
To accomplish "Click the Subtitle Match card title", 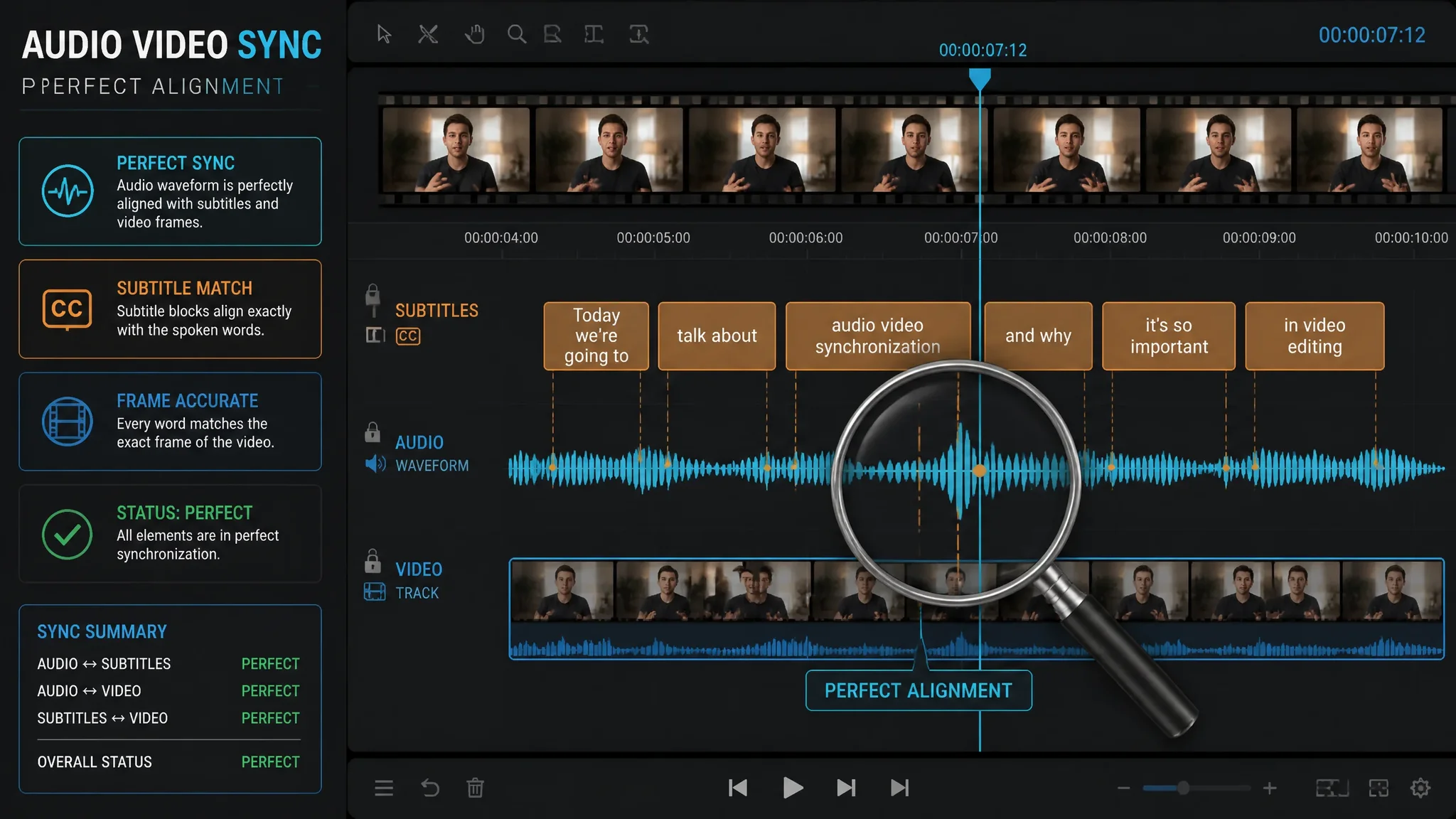I will coord(184,288).
